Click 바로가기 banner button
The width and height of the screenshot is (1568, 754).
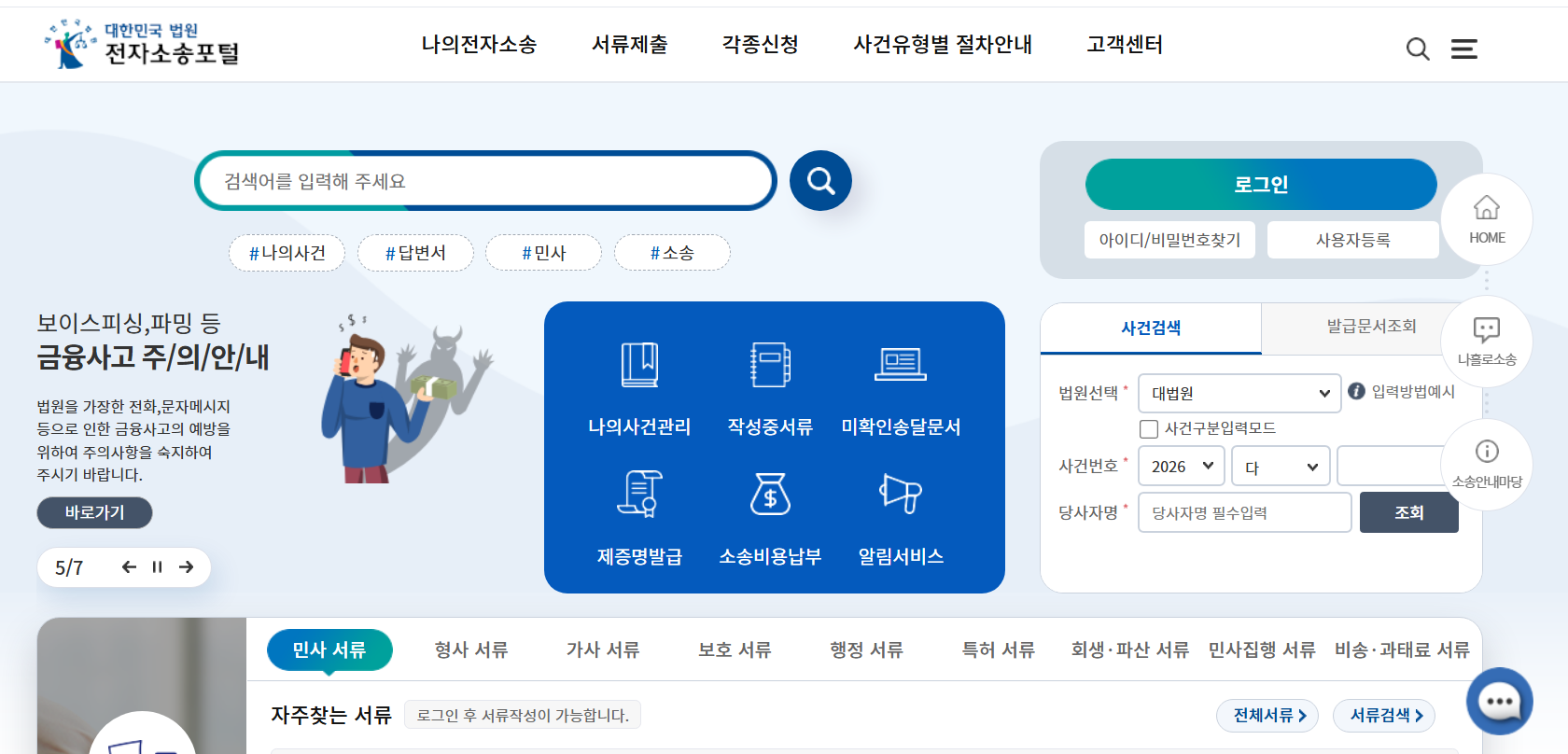[x=94, y=512]
